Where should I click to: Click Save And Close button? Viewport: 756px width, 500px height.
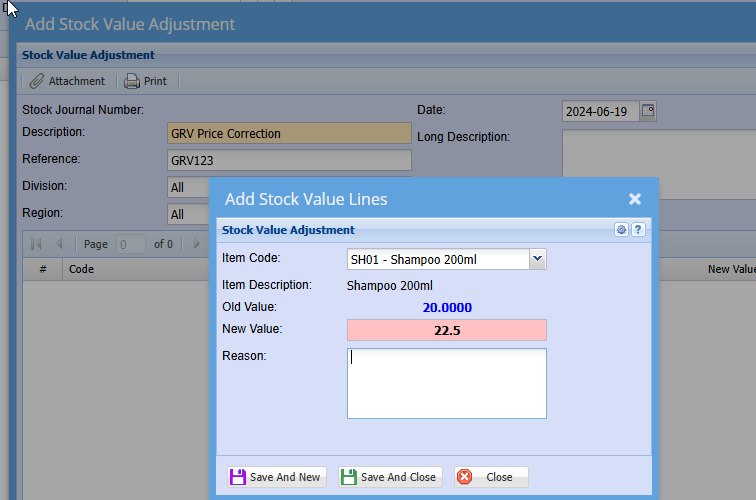389,477
